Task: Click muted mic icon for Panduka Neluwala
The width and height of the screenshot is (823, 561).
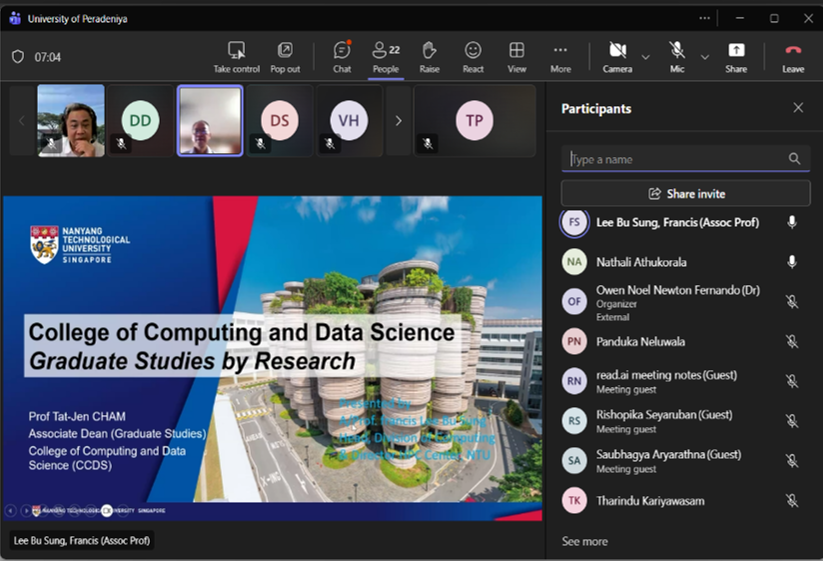Action: [792, 342]
